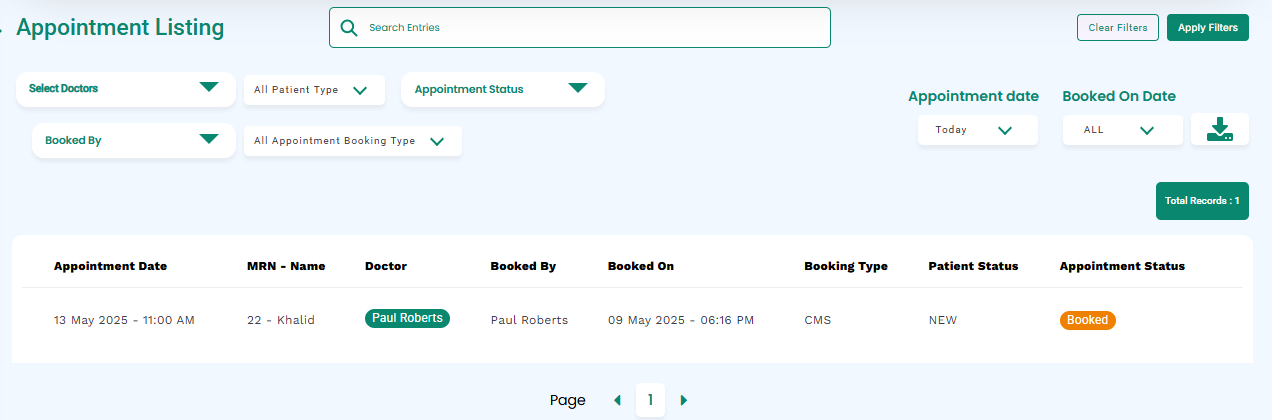Download the appointment list export icon
Image resolution: width=1272 pixels, height=420 pixels.
[1220, 129]
